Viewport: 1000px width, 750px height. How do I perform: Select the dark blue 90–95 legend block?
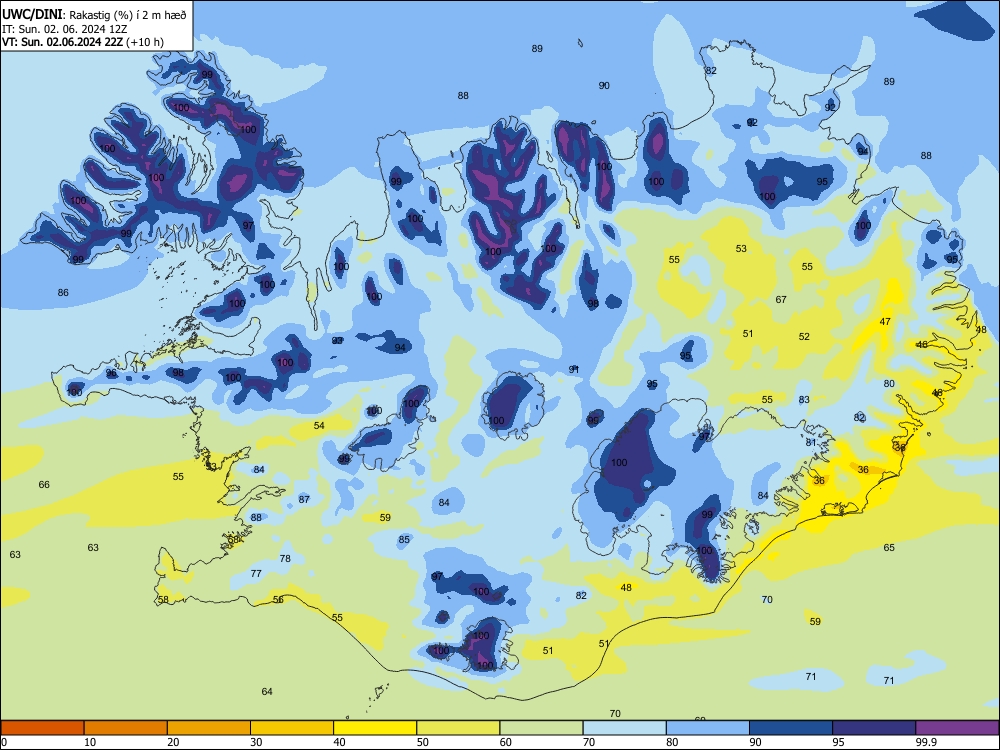[791, 728]
